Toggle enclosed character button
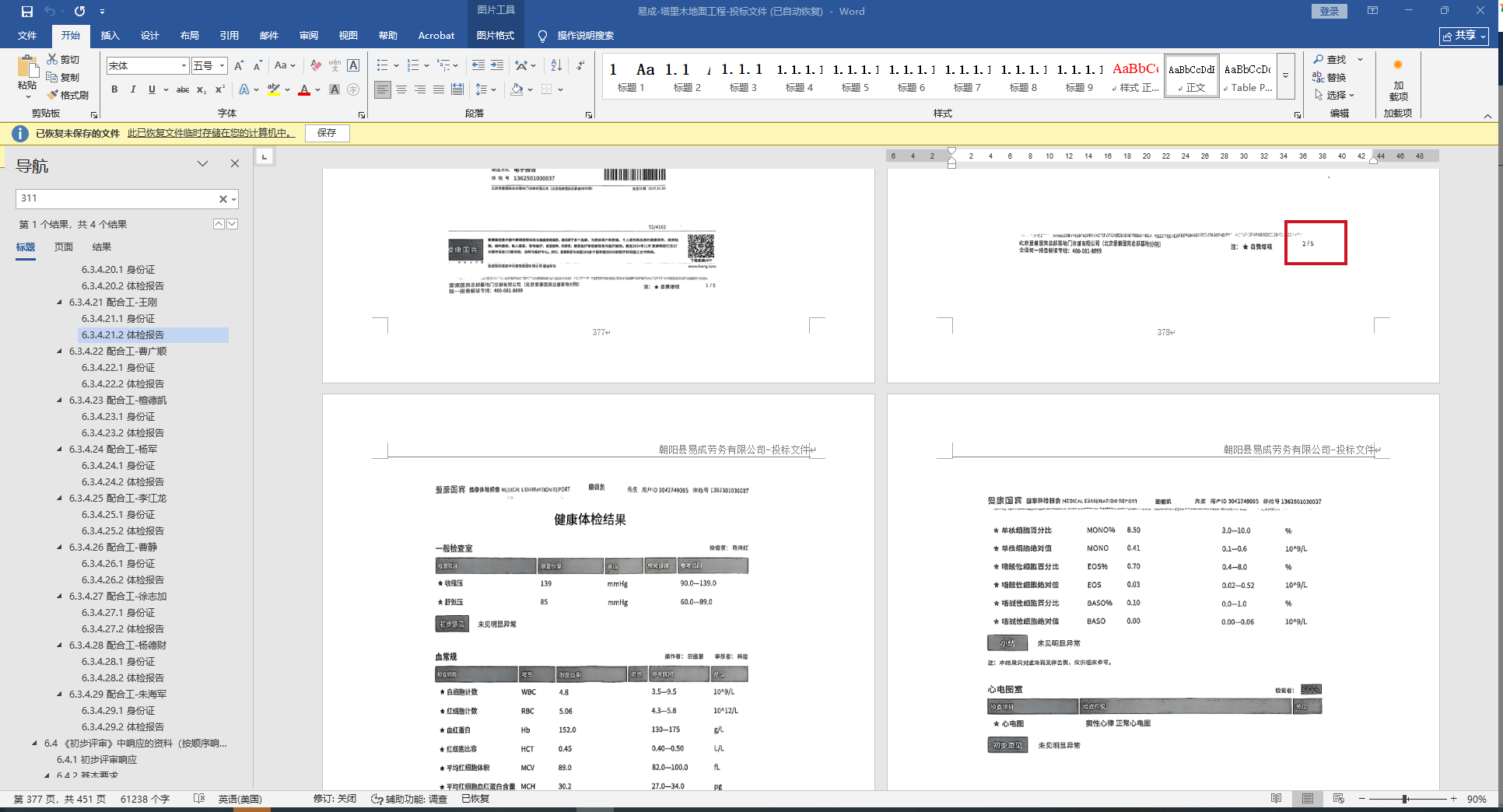The image size is (1503, 812). tap(353, 89)
